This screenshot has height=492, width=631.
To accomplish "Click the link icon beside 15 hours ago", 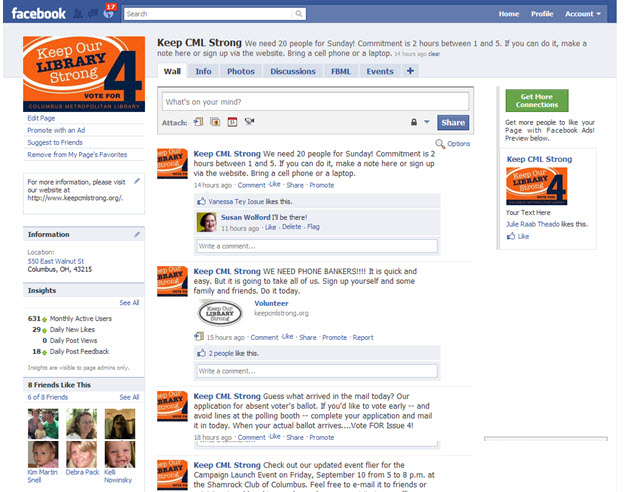I will 199,336.
